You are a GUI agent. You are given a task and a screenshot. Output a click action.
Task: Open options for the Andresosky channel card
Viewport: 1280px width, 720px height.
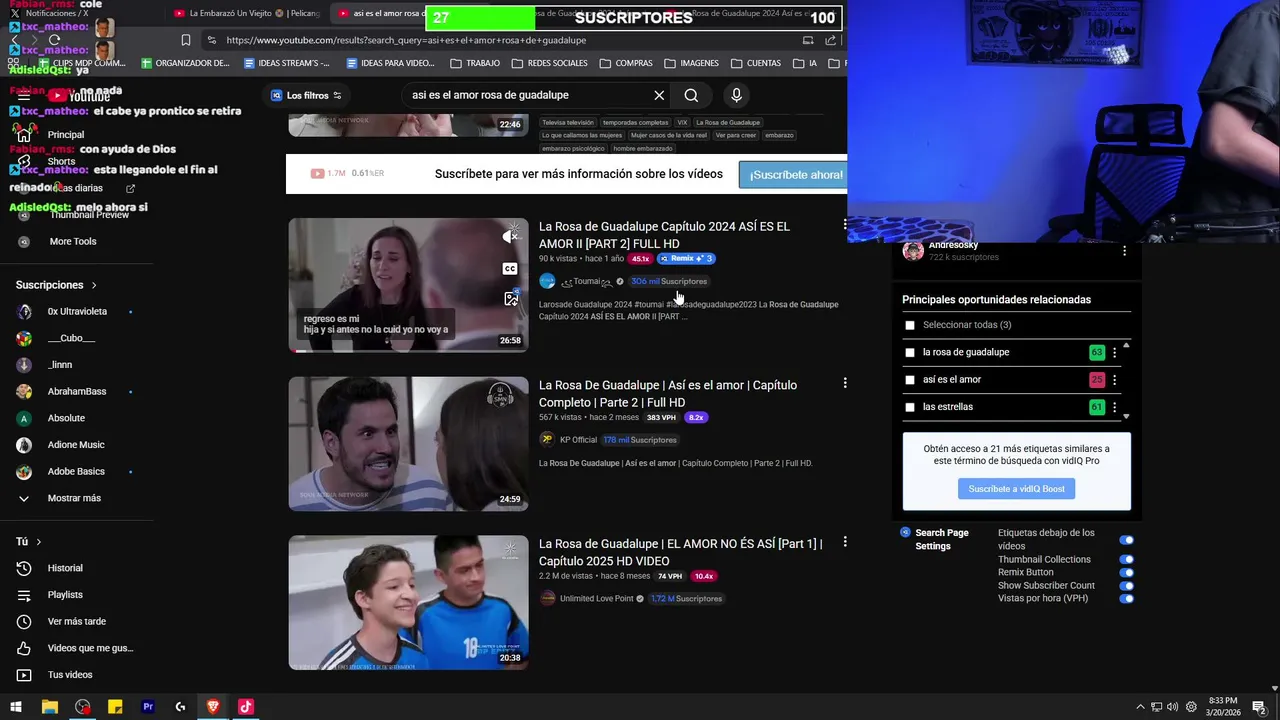[x=1124, y=251]
